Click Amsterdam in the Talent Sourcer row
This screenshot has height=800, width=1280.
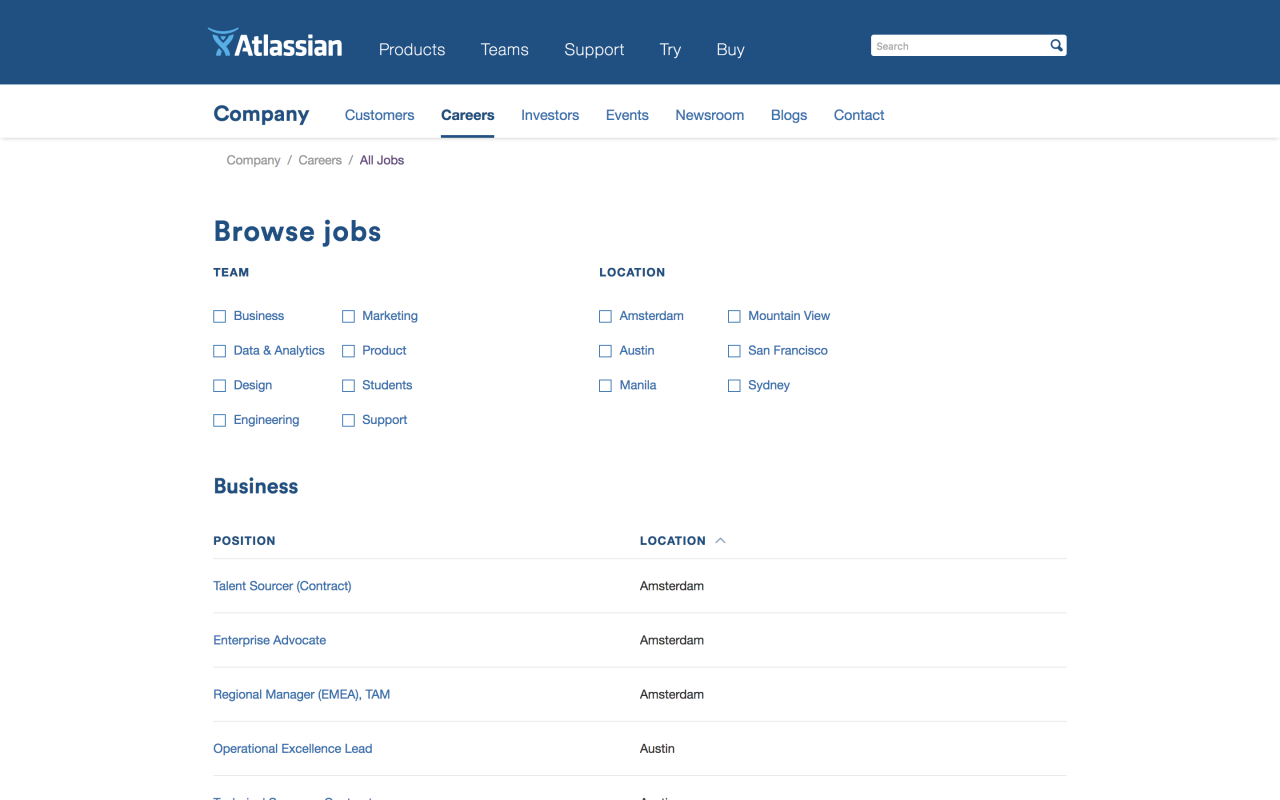672,586
